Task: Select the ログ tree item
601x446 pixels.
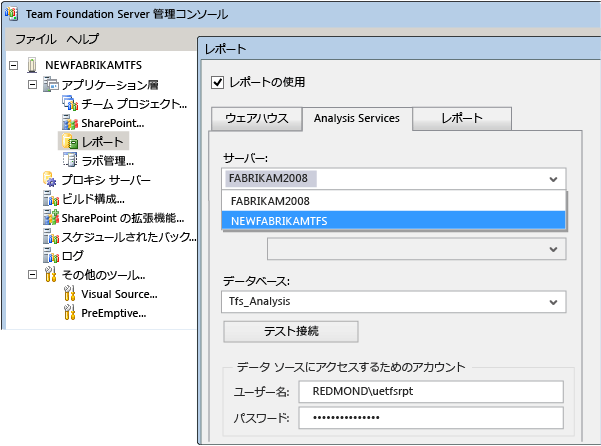Action: pos(73,256)
